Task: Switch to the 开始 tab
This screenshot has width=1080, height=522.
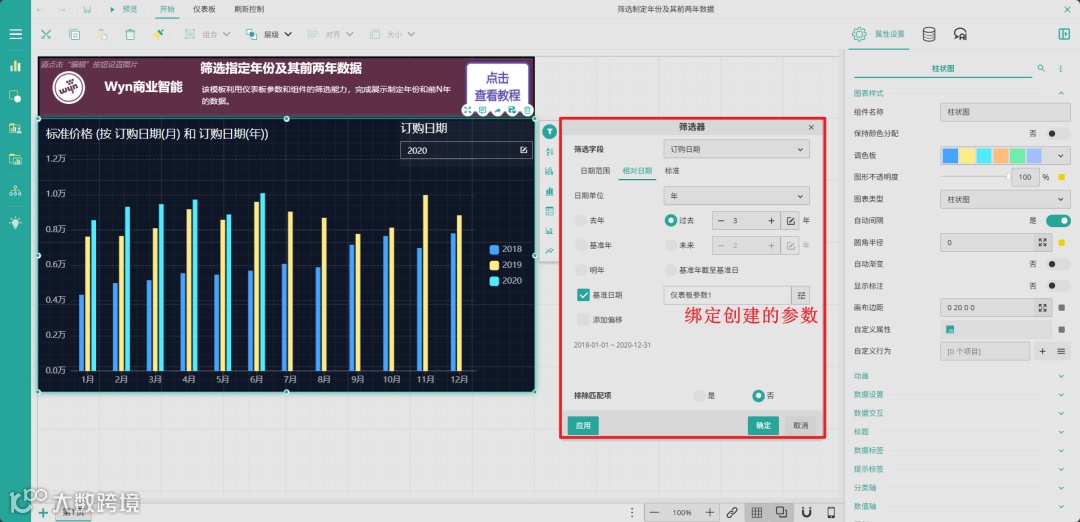Action: click(x=167, y=10)
